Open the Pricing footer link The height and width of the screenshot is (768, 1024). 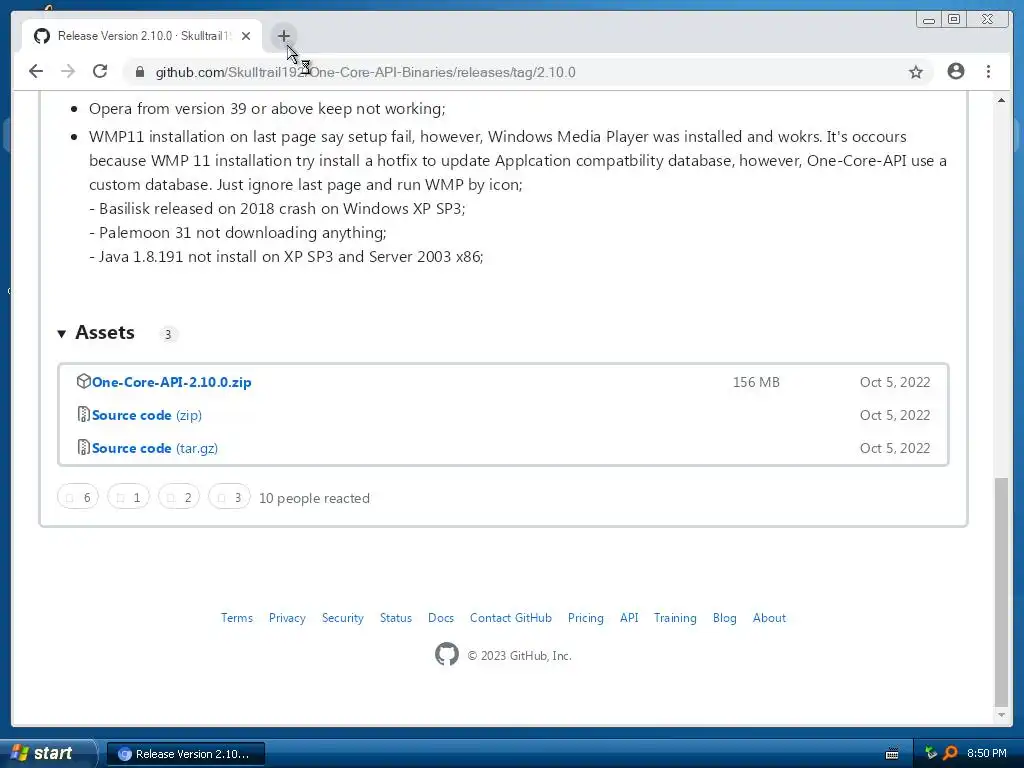585,618
